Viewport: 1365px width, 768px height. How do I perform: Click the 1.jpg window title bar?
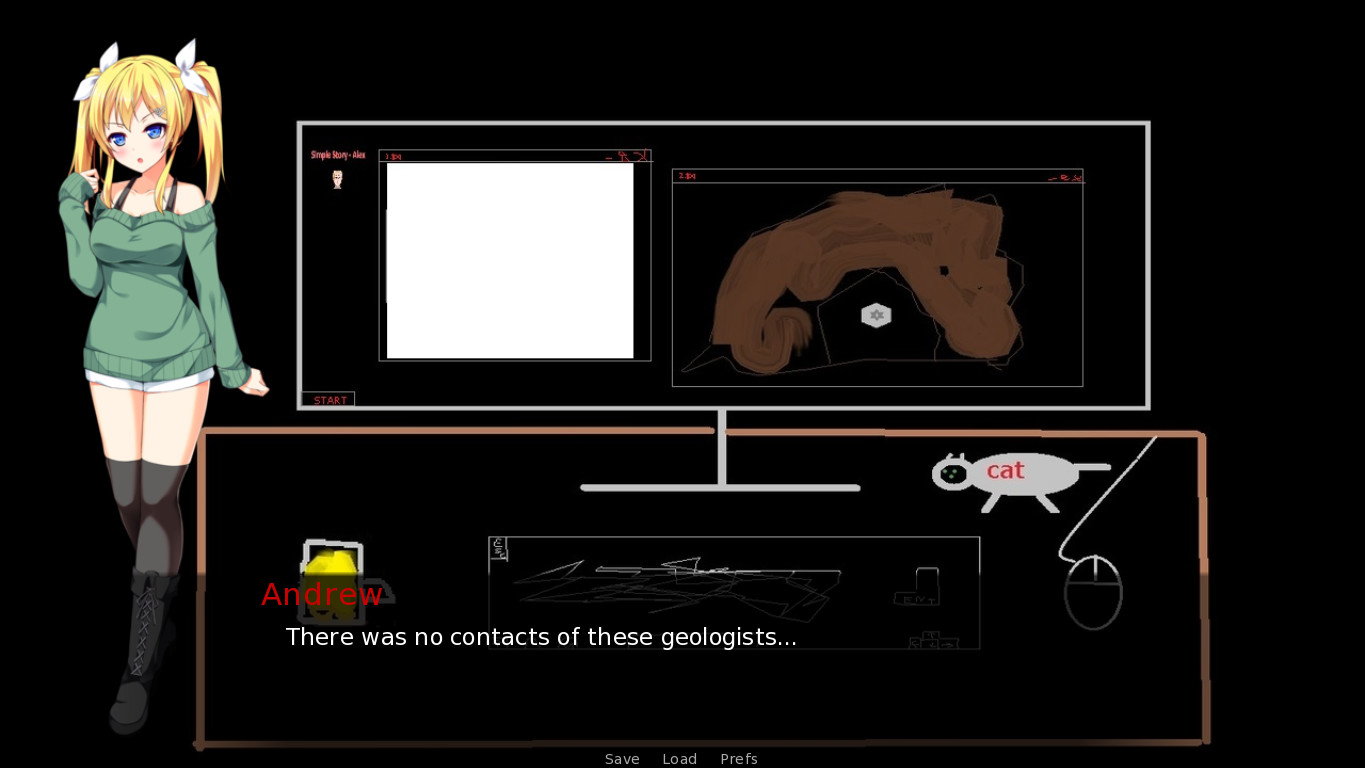[x=500, y=156]
